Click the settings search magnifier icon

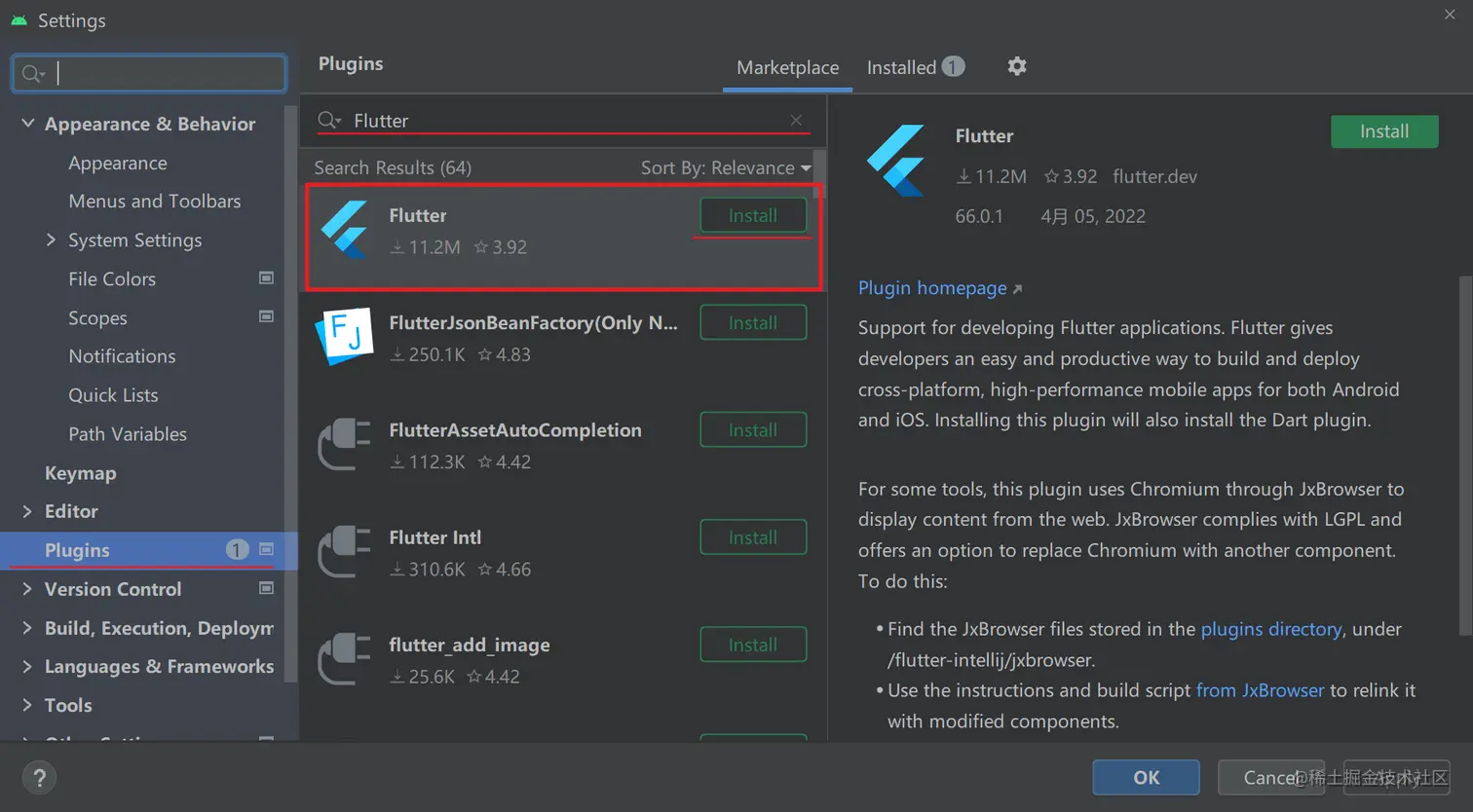click(x=33, y=74)
